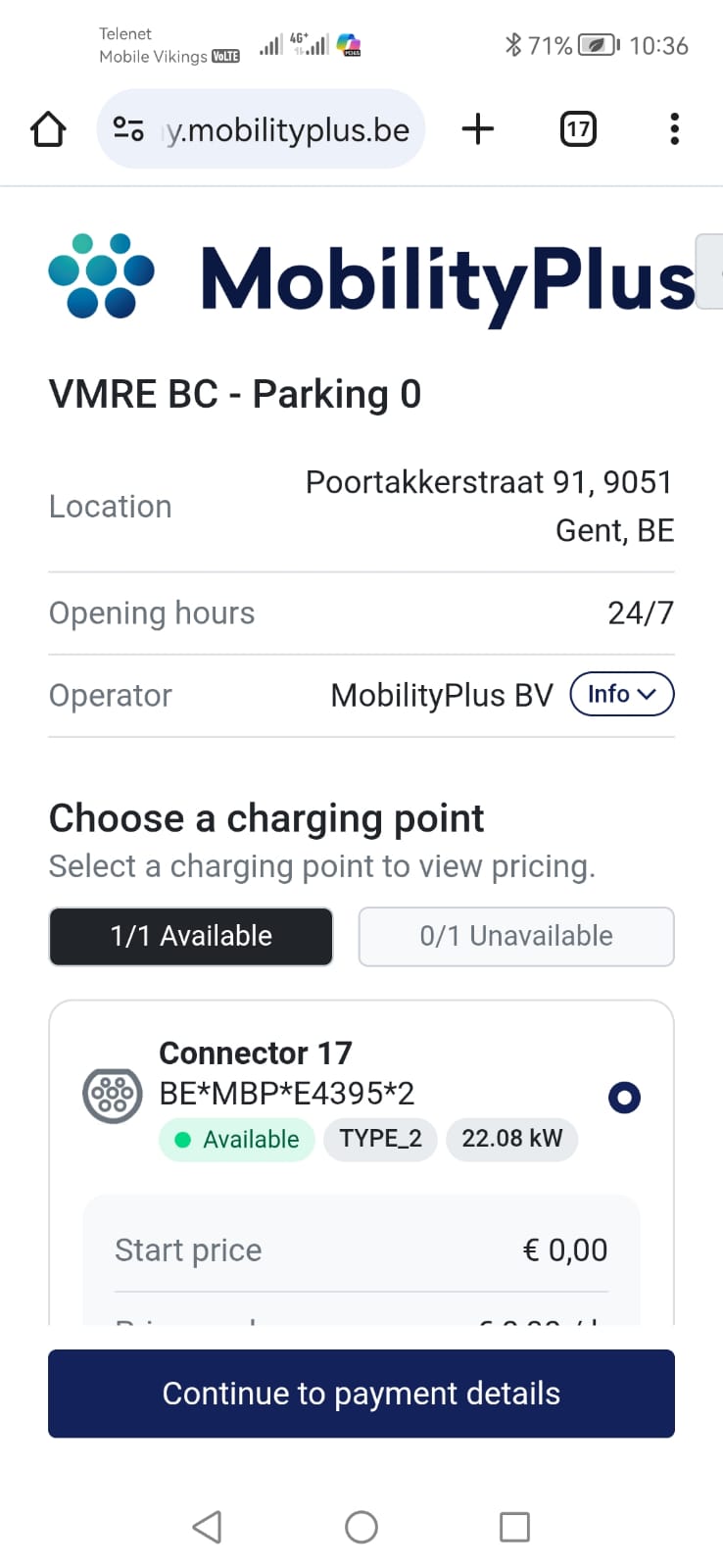Click Continue to payment details button
The width and height of the screenshot is (723, 1568).
click(x=361, y=1393)
